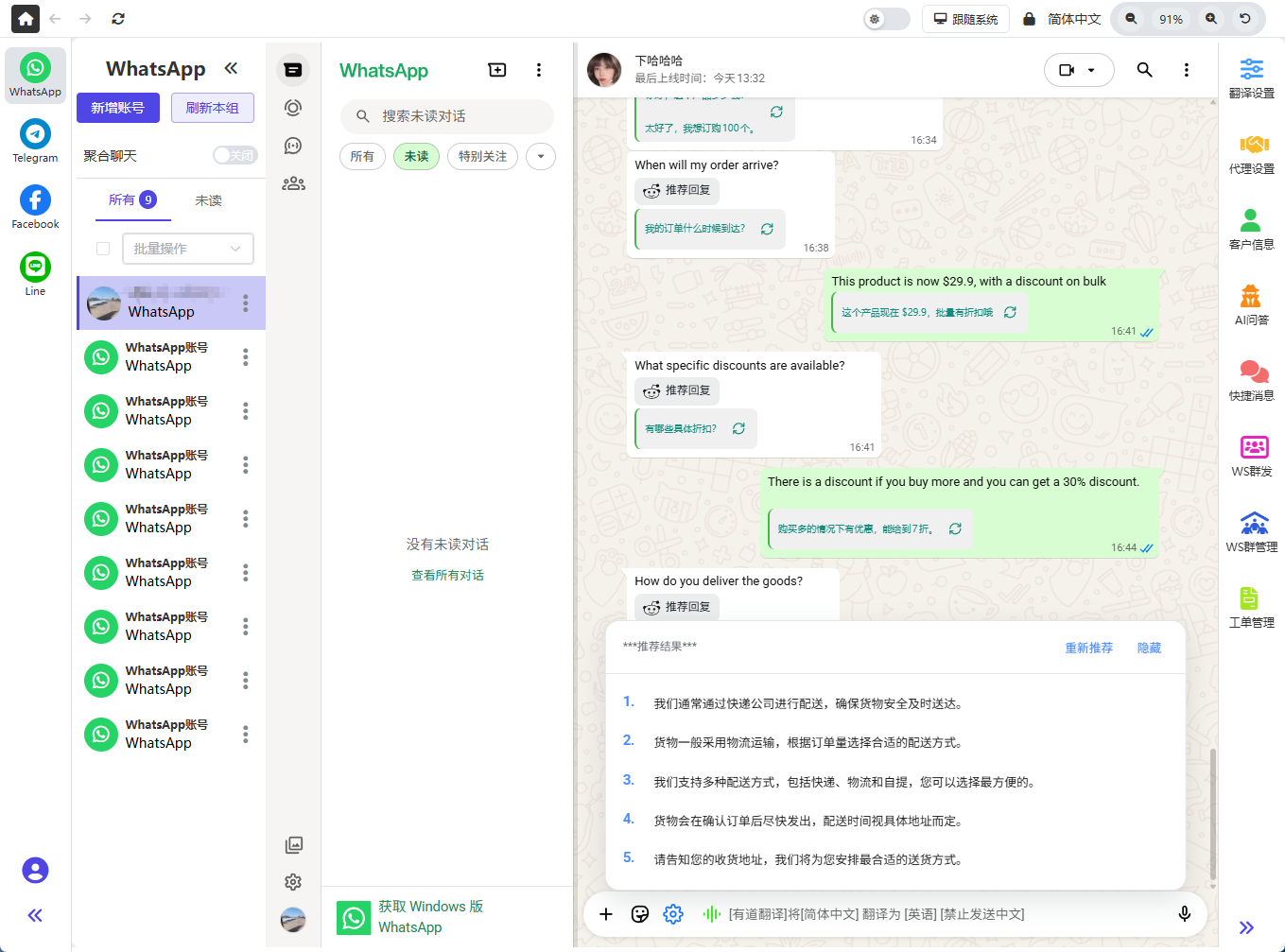Open the 翻译设置 translation settings panel
The image size is (1285, 952).
pyautogui.click(x=1252, y=78)
